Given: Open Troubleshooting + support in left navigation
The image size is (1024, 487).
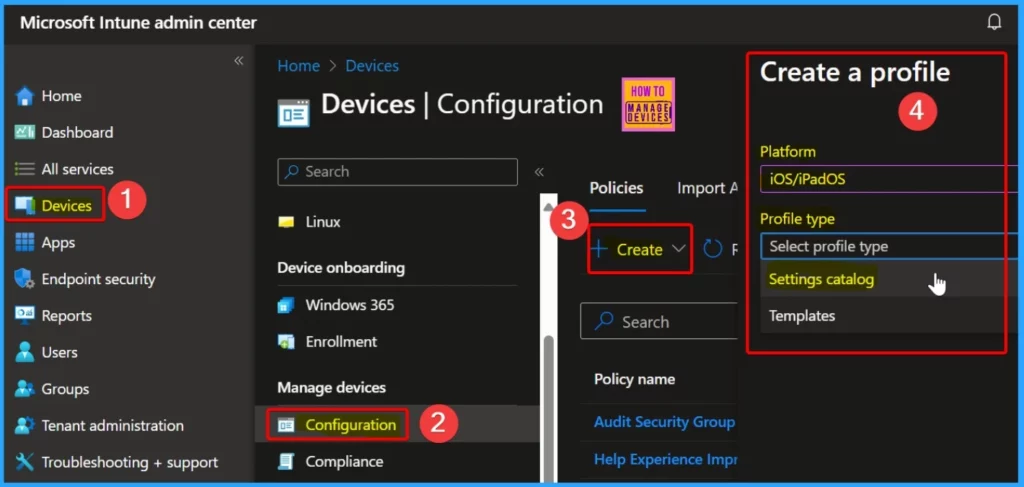Looking at the screenshot, I should pyautogui.click(x=130, y=462).
